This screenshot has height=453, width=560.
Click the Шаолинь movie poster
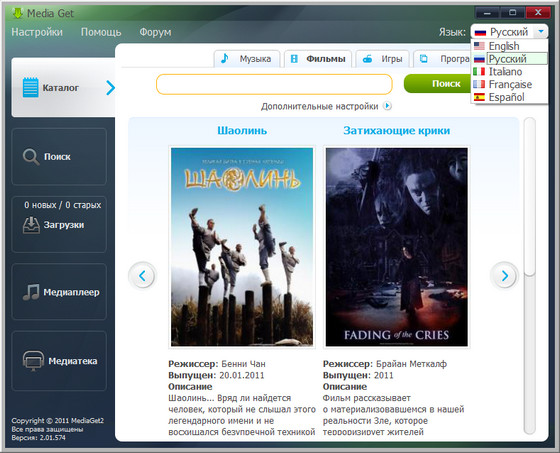[x=242, y=247]
